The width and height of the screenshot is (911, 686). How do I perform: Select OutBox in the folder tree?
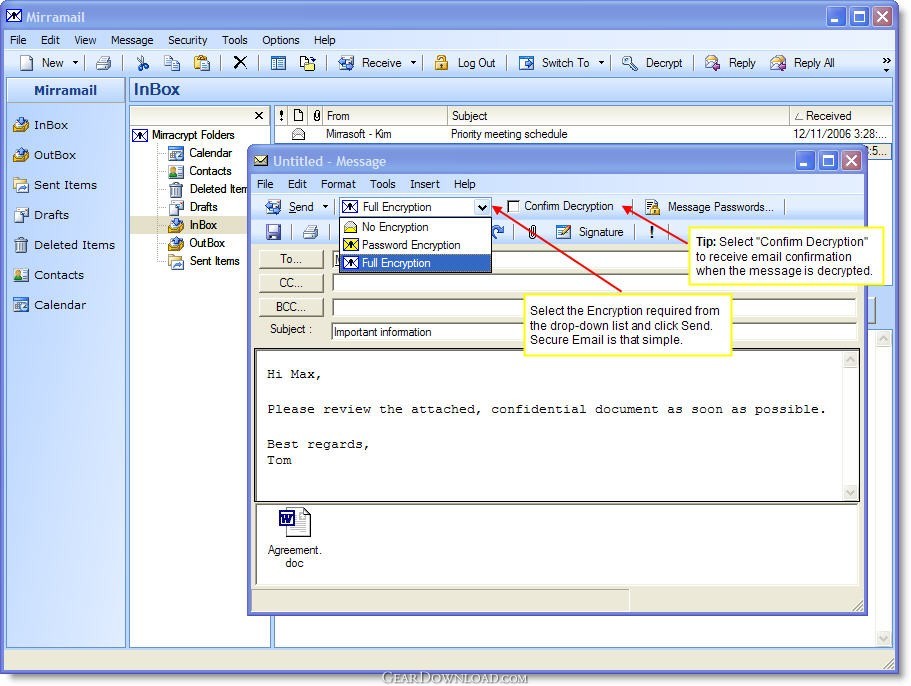(197, 243)
